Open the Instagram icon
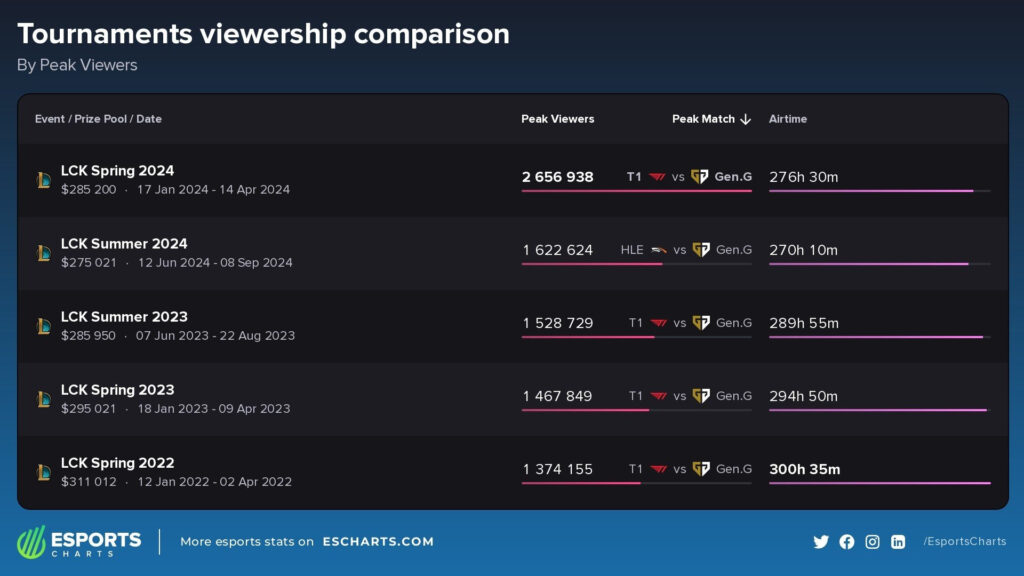Image resolution: width=1024 pixels, height=576 pixels. tap(871, 541)
